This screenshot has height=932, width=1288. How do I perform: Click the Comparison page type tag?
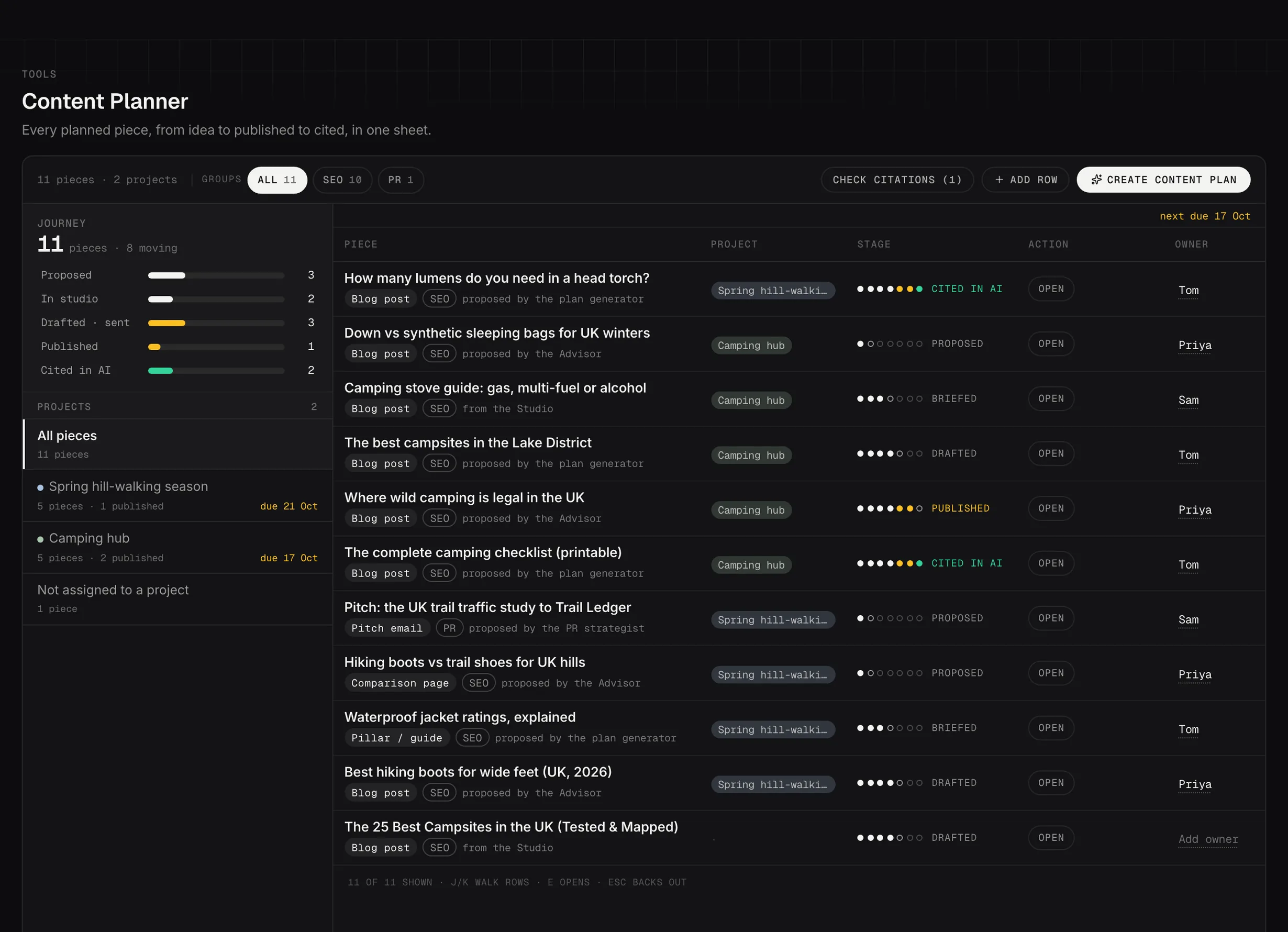tap(400, 683)
